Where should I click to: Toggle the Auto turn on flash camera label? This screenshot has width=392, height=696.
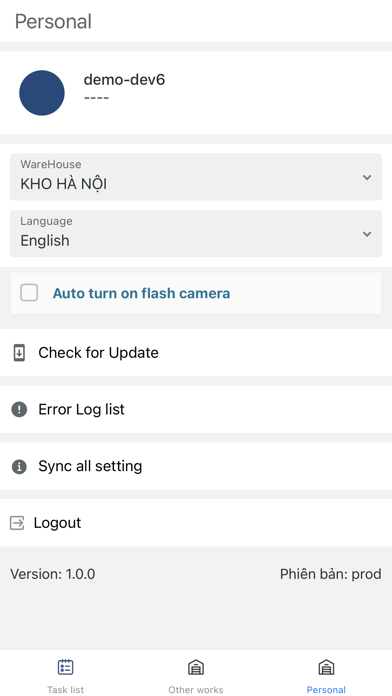point(141,293)
